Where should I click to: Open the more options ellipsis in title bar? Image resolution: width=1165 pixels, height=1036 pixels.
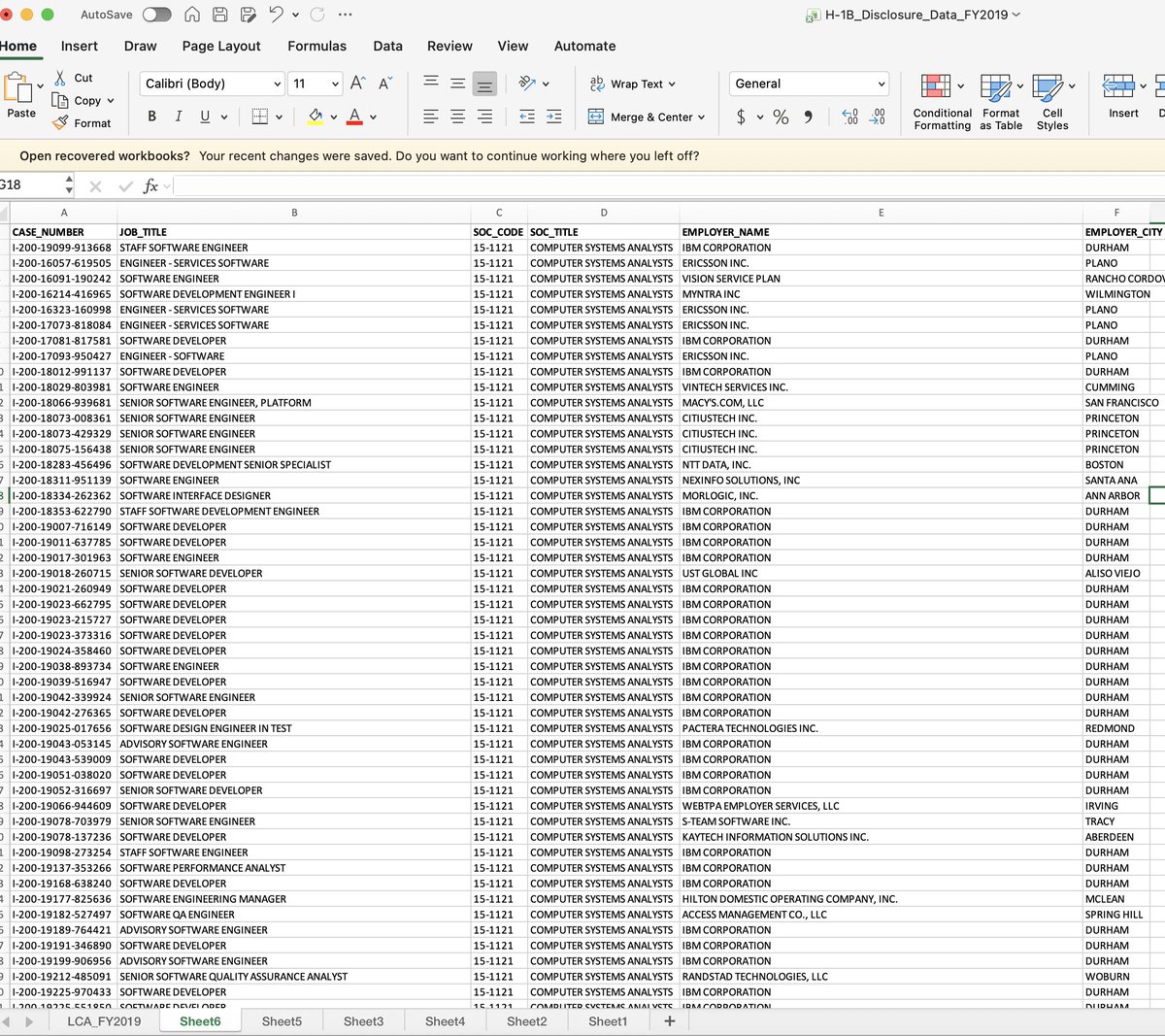click(346, 15)
